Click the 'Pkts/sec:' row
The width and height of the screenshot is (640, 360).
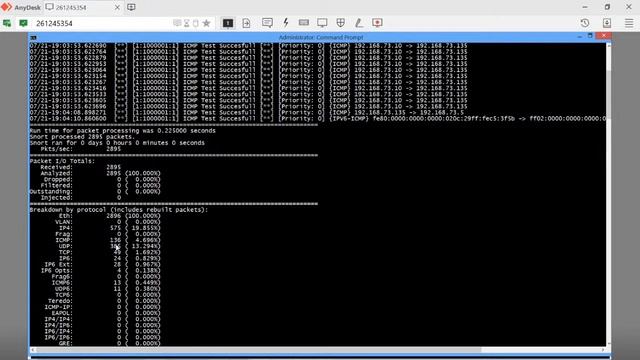tap(80, 149)
